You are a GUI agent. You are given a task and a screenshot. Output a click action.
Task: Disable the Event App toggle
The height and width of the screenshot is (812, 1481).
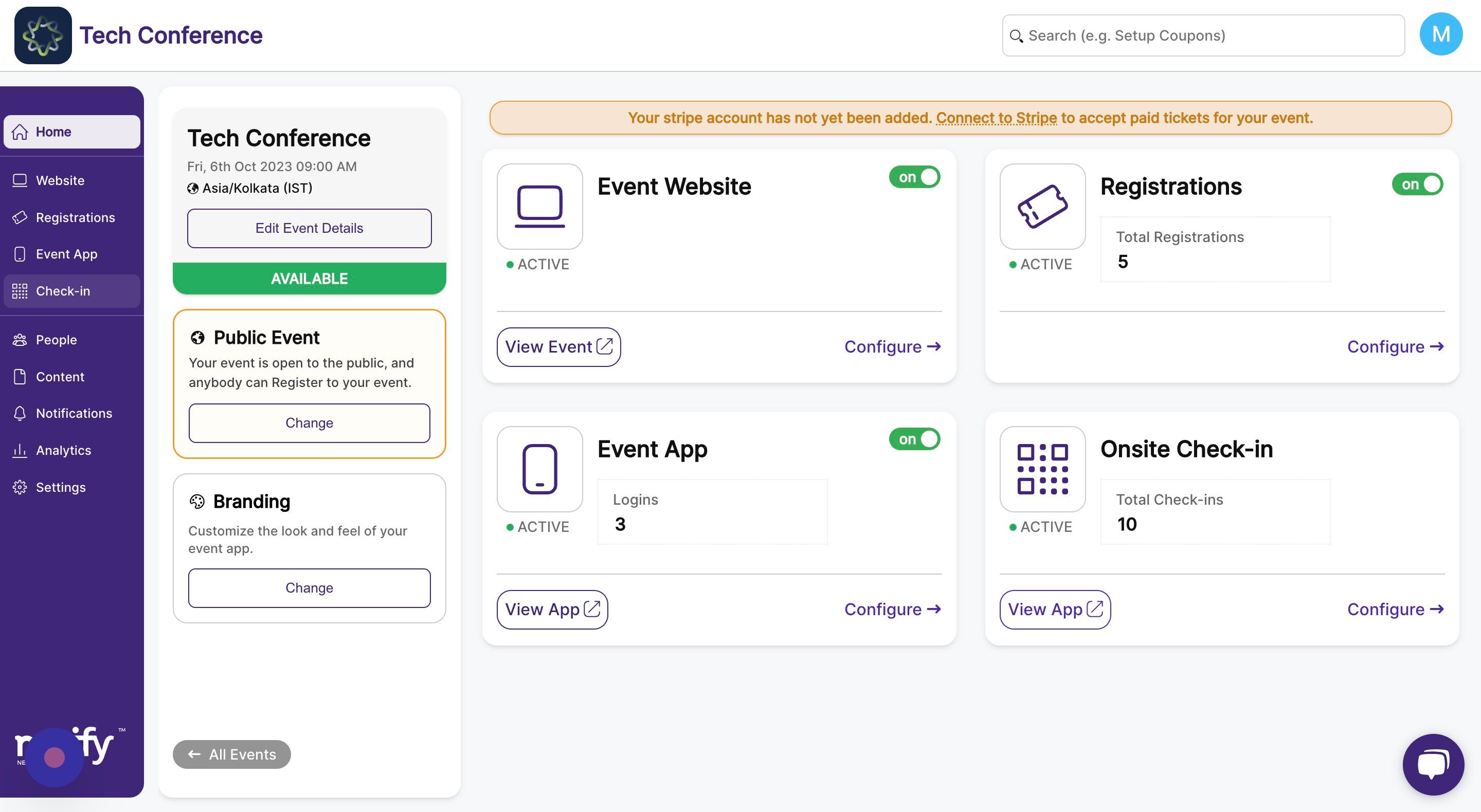(x=914, y=439)
